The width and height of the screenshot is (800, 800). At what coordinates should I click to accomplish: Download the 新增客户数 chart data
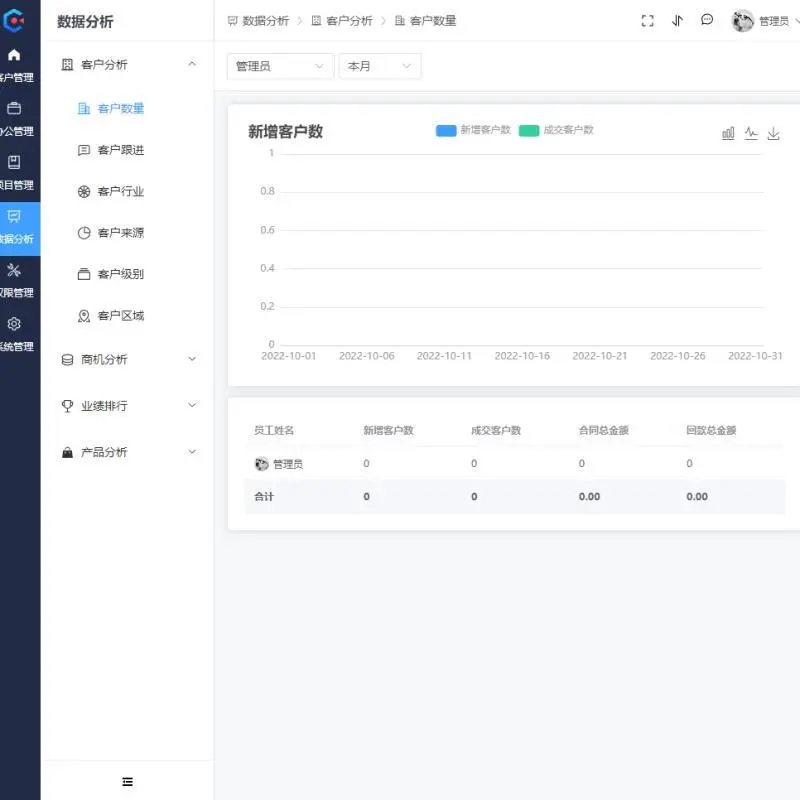point(773,132)
